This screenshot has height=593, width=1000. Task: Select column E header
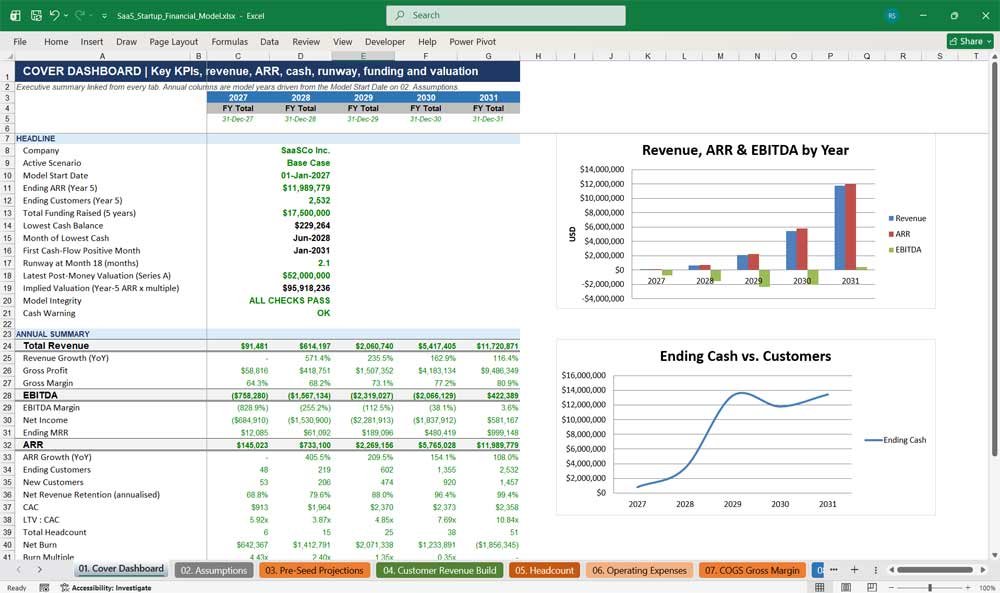363,56
